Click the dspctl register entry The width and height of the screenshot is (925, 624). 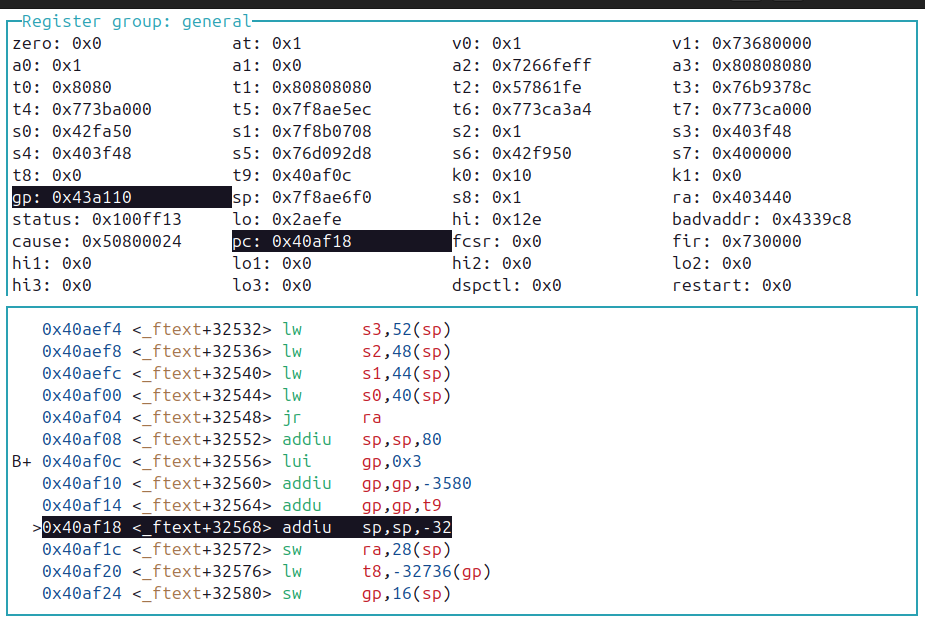507,285
